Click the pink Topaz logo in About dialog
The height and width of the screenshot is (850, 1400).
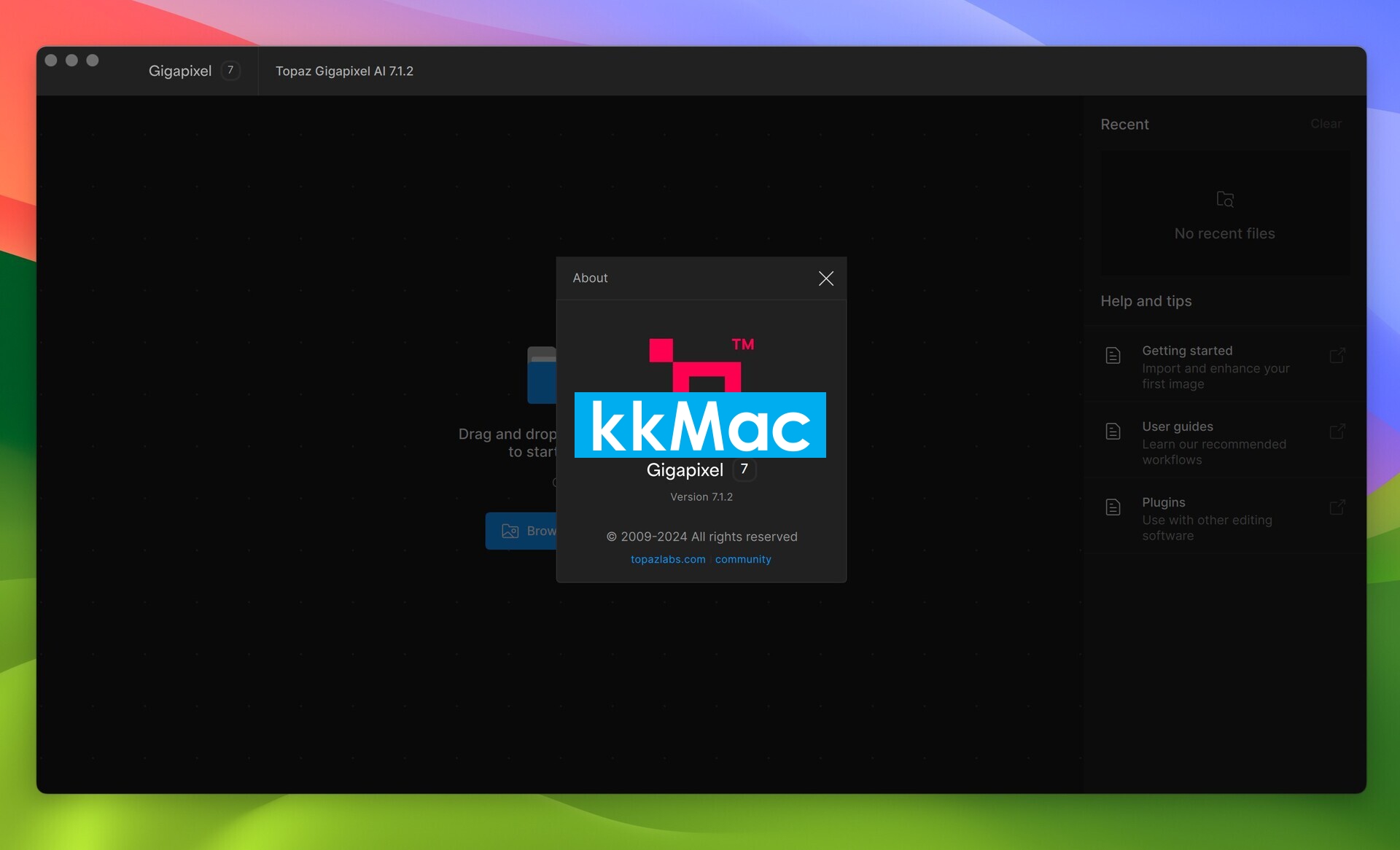(701, 364)
